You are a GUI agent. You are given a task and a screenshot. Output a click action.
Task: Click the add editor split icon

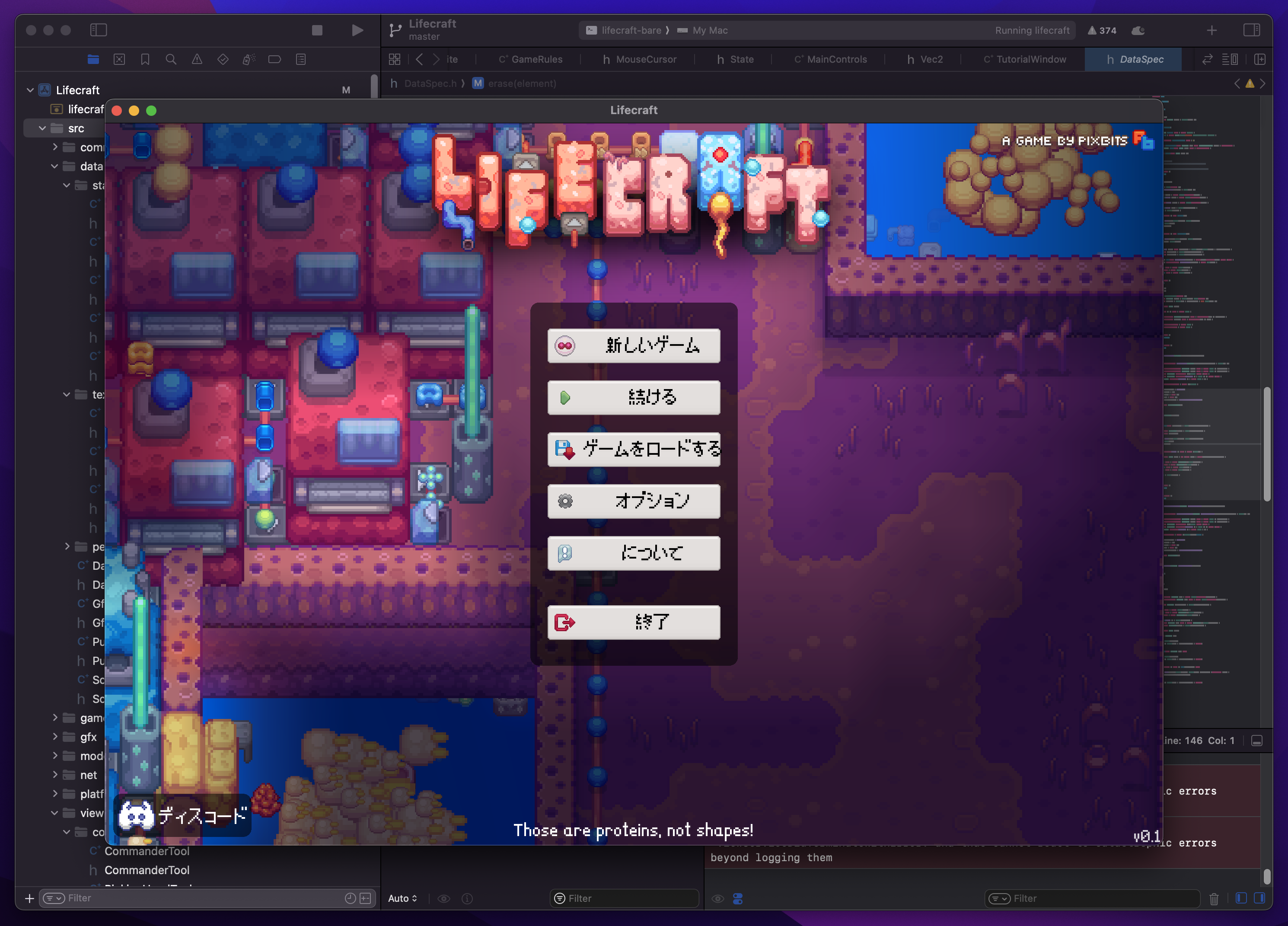(1259, 59)
